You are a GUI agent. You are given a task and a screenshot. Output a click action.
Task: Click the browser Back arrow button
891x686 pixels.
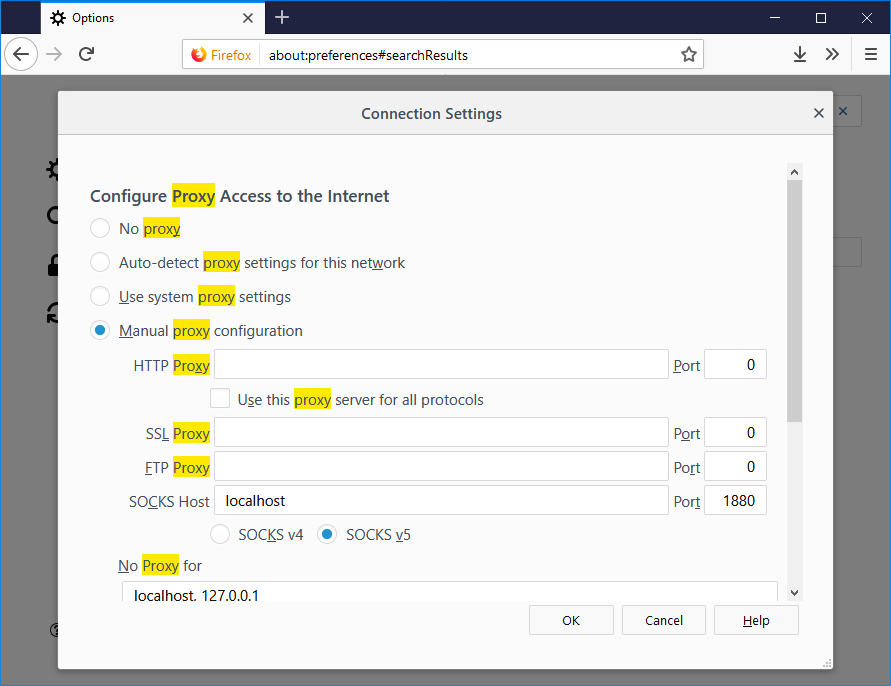pyautogui.click(x=21, y=55)
